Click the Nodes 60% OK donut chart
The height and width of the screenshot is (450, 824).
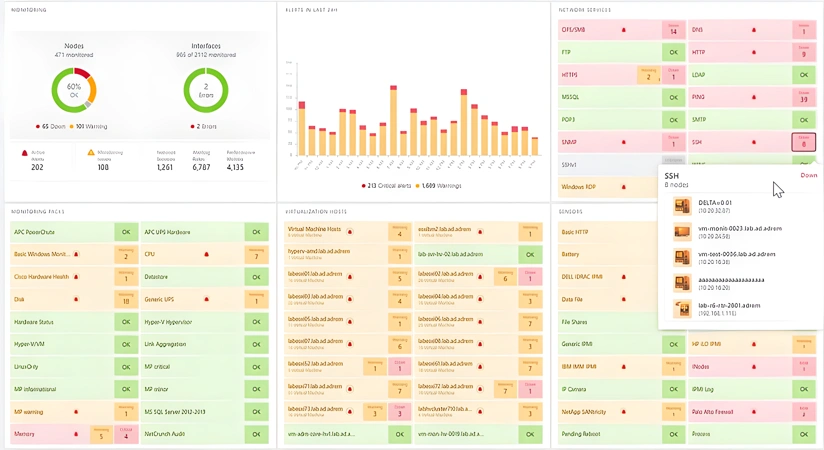tap(74, 90)
